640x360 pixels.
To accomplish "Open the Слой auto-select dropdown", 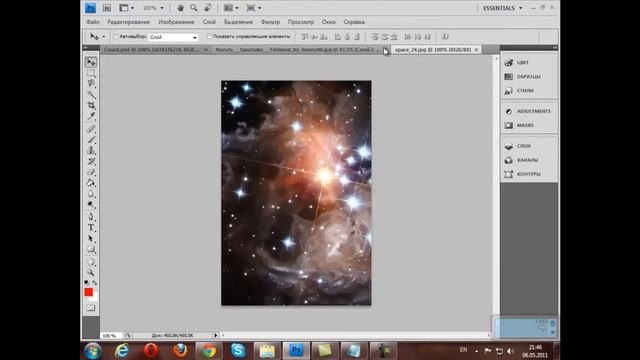I will point(173,37).
